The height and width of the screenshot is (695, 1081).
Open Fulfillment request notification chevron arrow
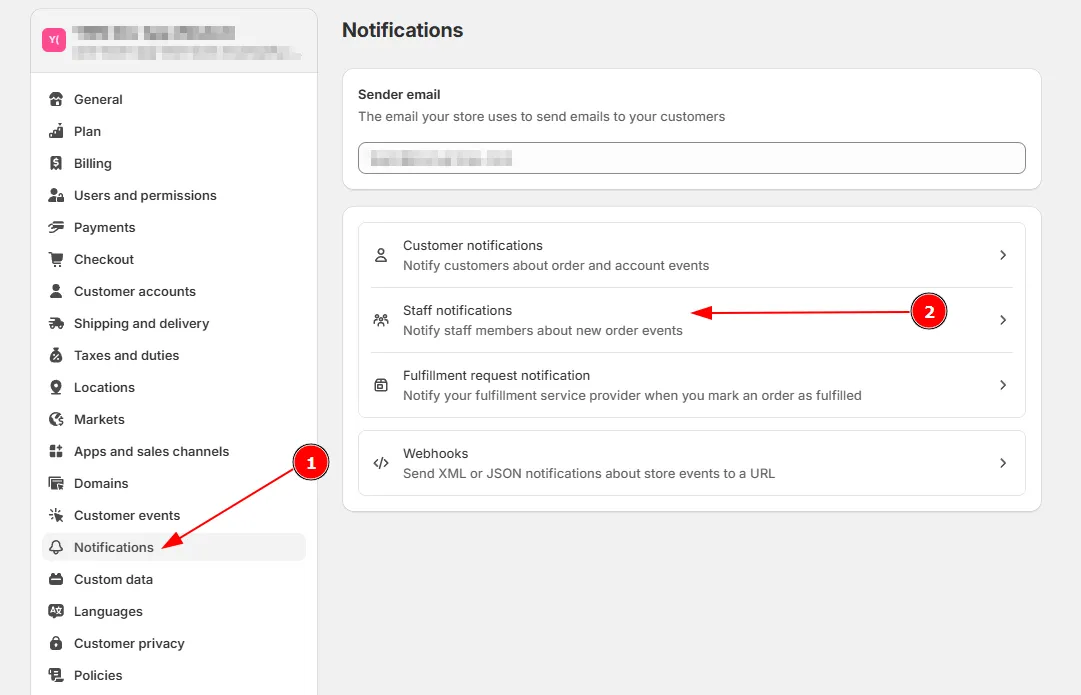coord(1003,385)
